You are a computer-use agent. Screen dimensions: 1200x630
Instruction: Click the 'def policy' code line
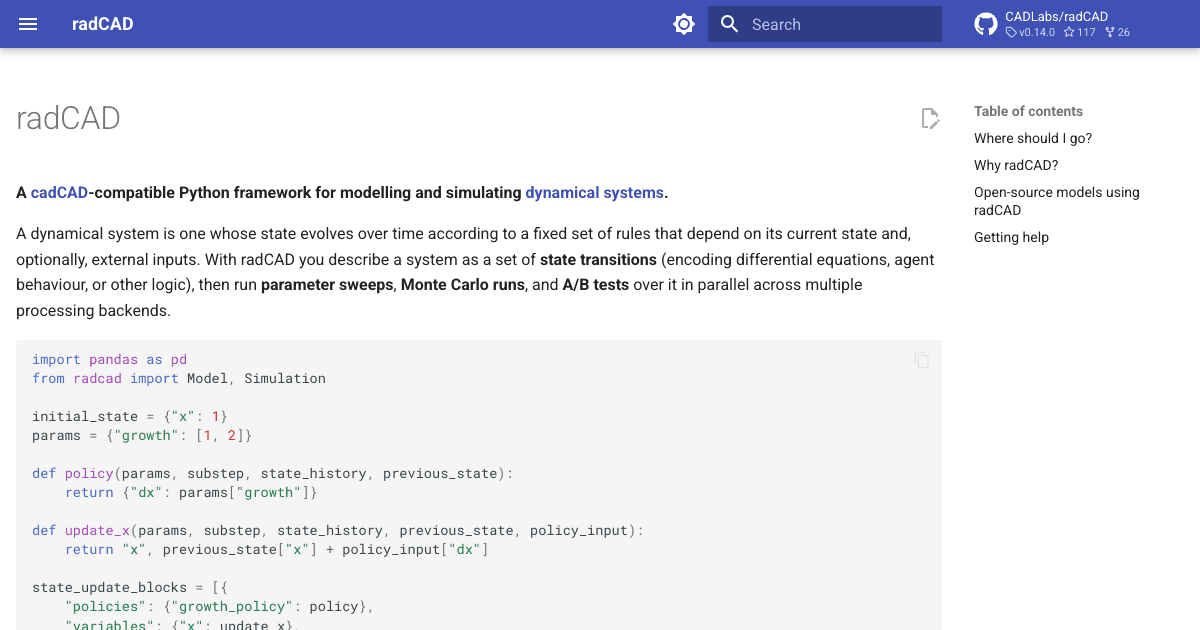[x=272, y=473]
